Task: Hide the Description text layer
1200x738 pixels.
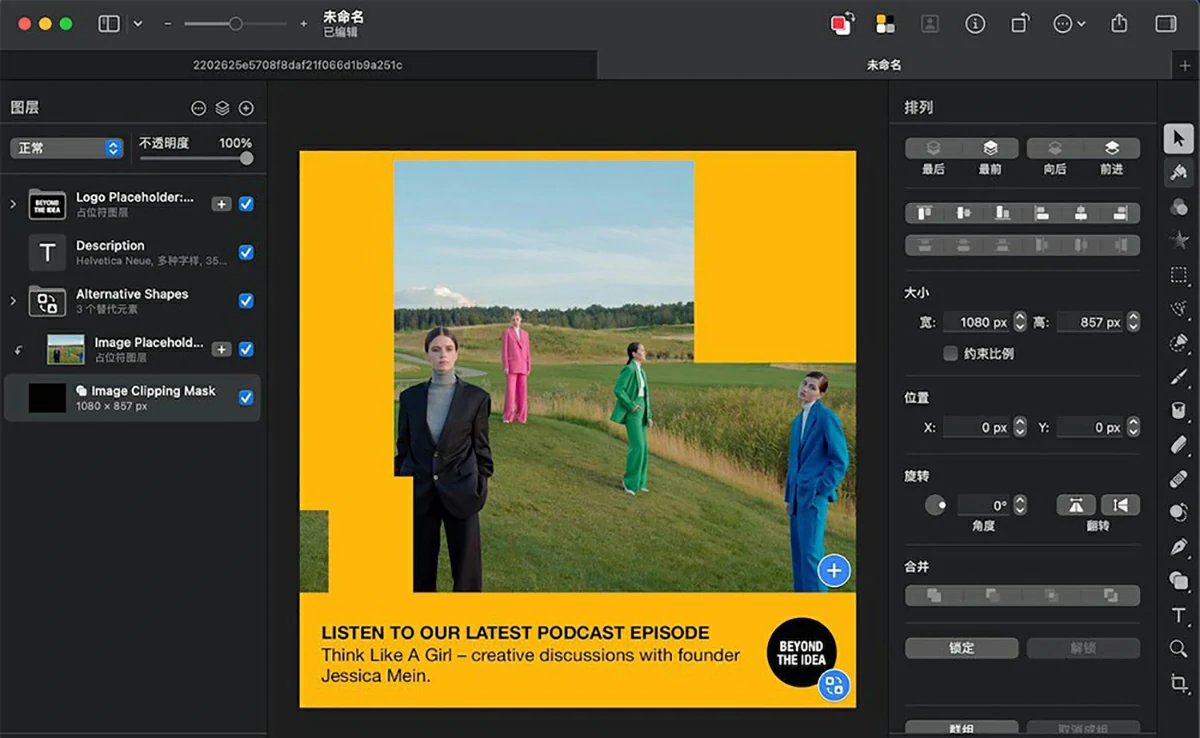Action: coord(246,252)
